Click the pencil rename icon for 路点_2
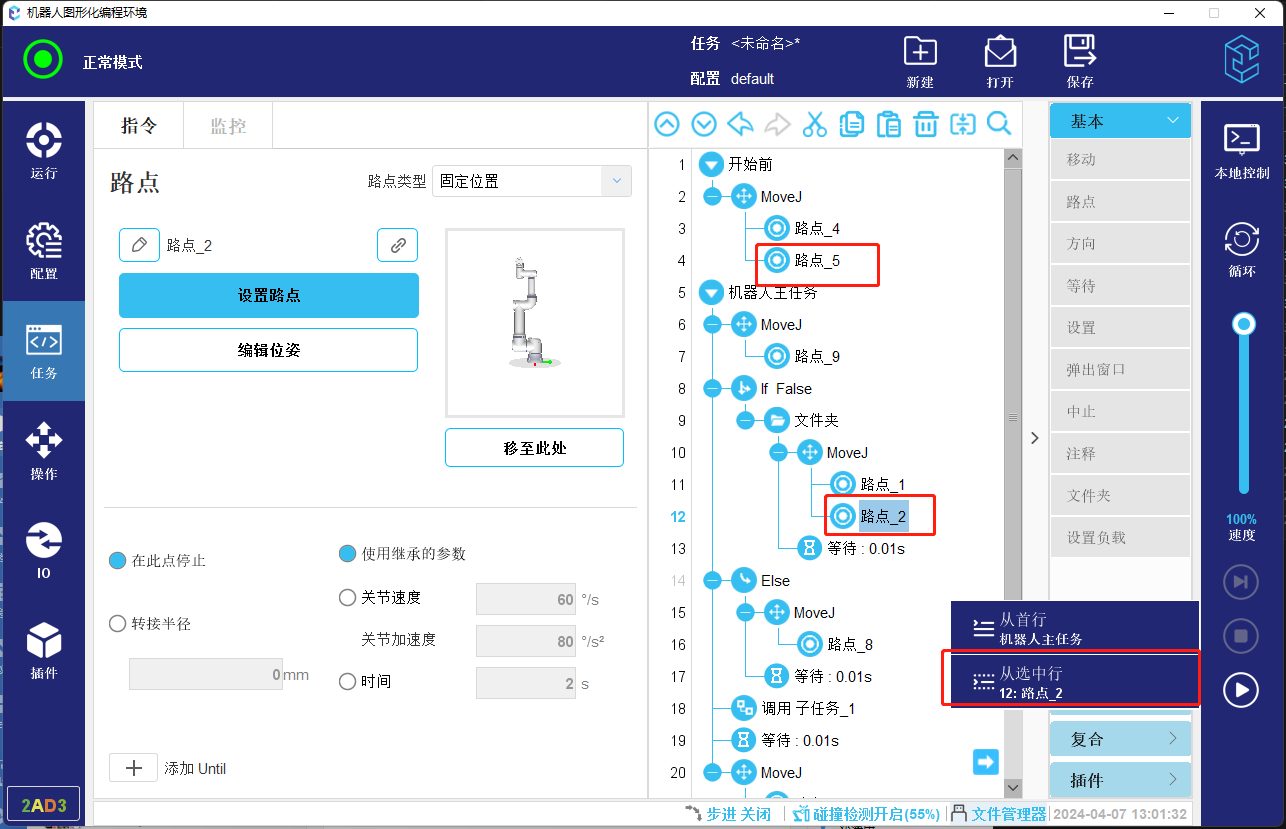The width and height of the screenshot is (1286, 829). tap(139, 245)
